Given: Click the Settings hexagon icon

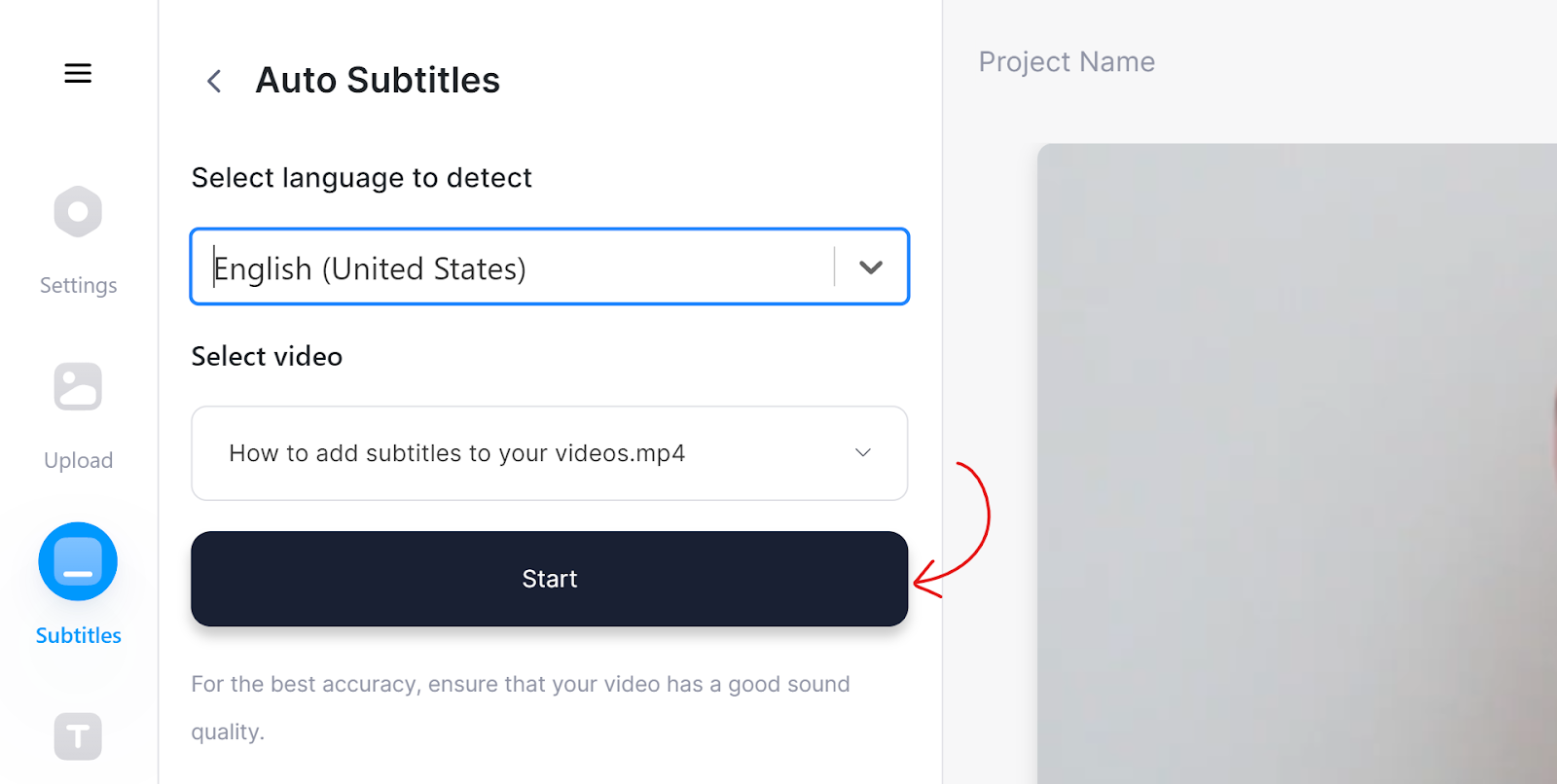Looking at the screenshot, I should point(78,212).
